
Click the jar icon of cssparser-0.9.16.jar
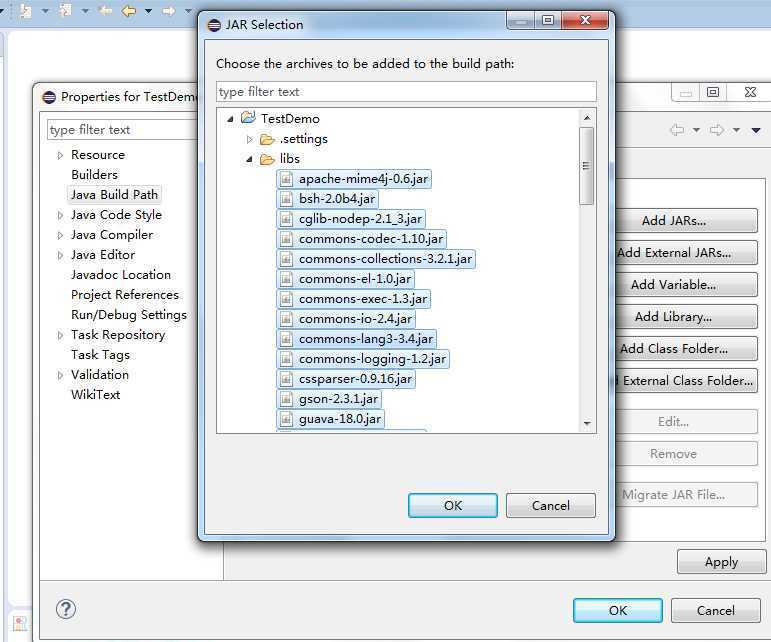tap(286, 379)
